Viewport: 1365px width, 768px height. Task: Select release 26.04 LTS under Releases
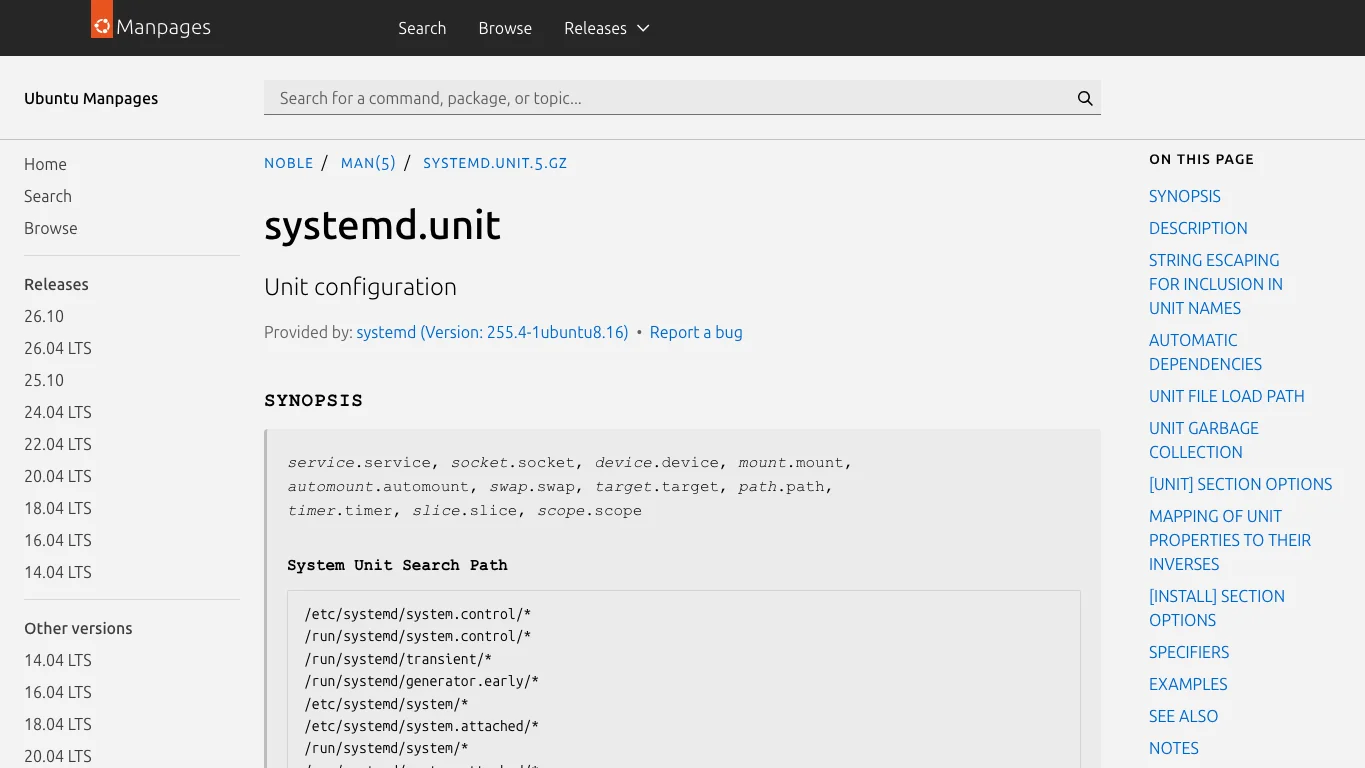[58, 348]
